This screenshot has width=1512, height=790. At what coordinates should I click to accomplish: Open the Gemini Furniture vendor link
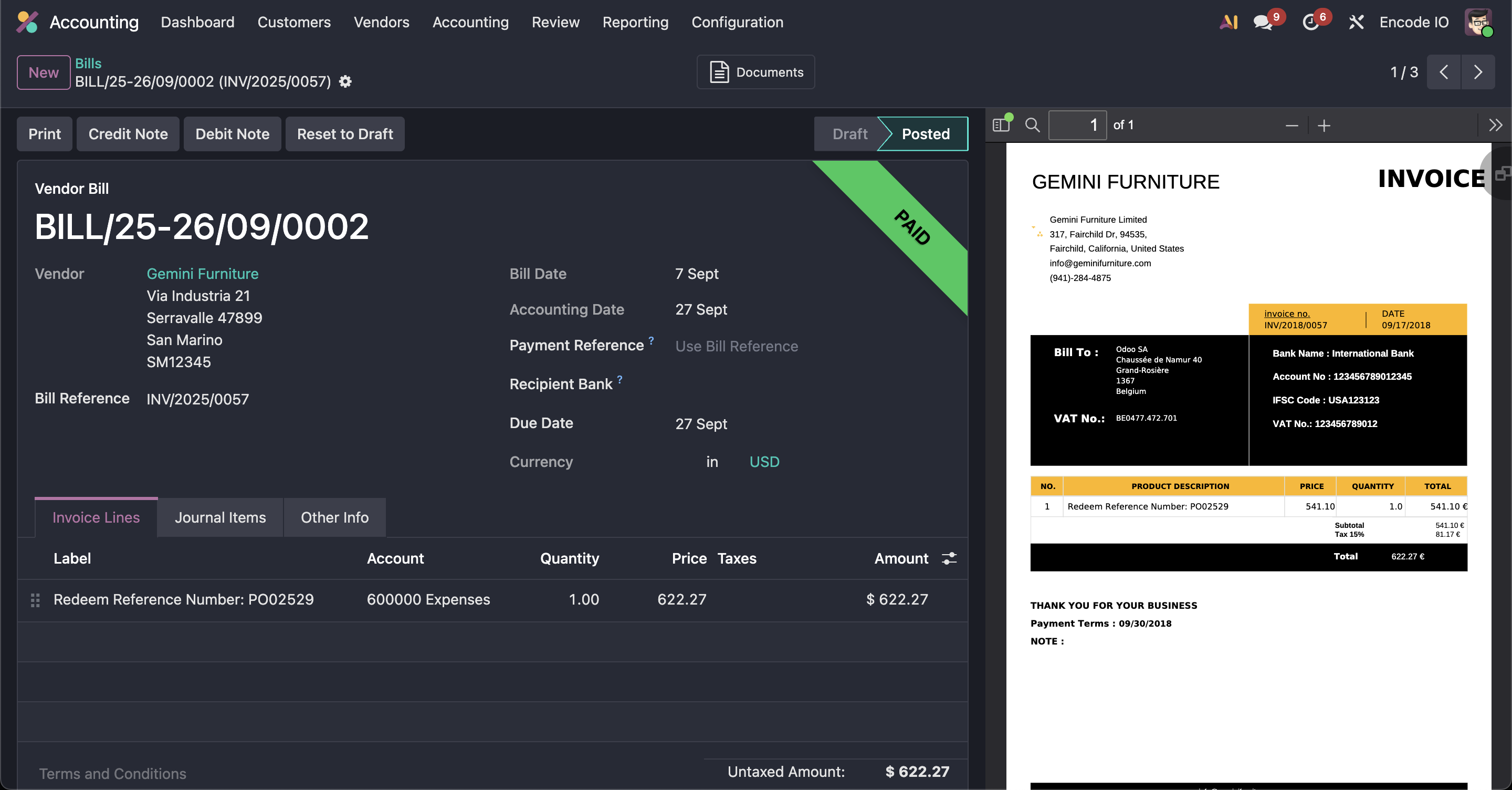[x=203, y=274]
